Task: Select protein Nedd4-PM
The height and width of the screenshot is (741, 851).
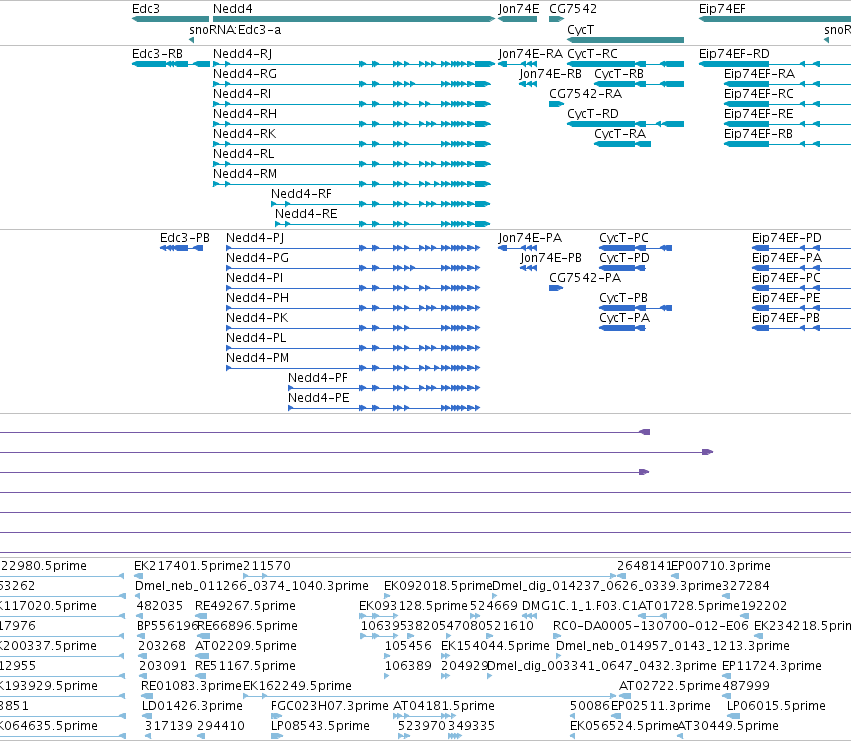Action: pos(257,358)
